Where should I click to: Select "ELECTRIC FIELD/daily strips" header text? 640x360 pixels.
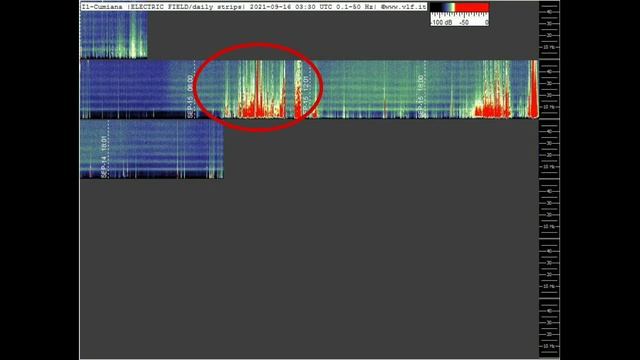pos(187,7)
